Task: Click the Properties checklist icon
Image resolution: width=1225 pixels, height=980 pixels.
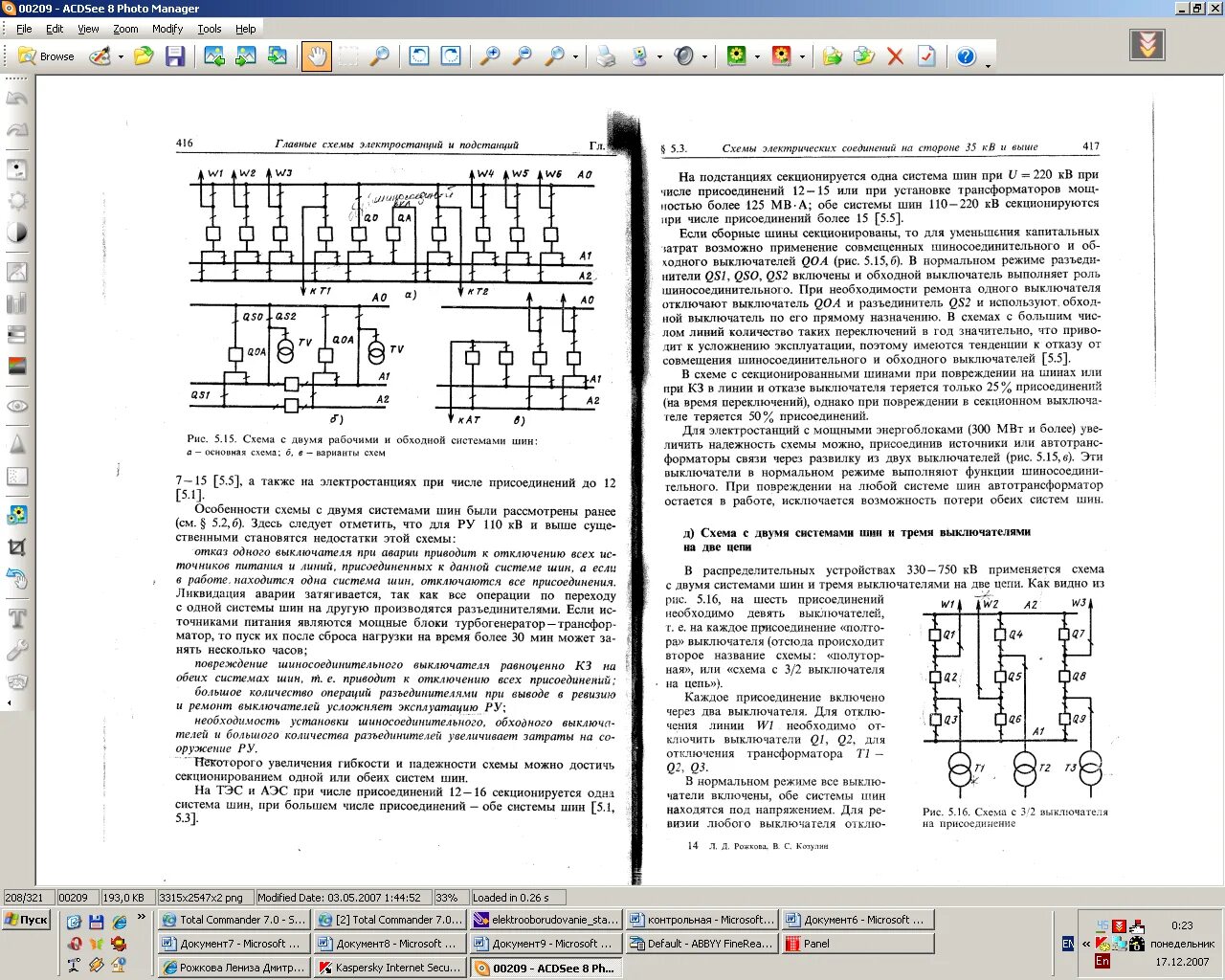Action: pyautogui.click(x=926, y=56)
